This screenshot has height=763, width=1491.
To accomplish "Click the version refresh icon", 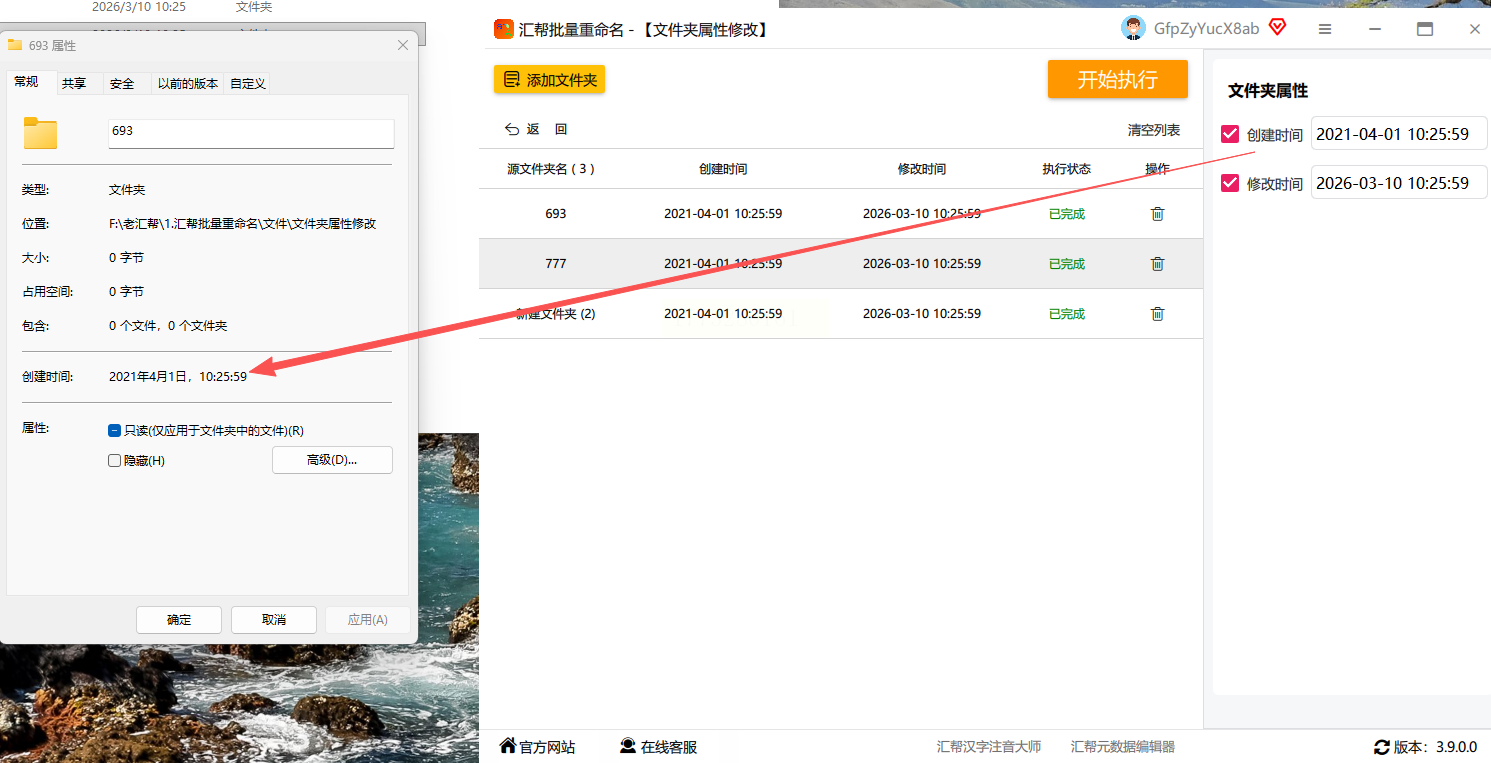I will [x=1382, y=747].
